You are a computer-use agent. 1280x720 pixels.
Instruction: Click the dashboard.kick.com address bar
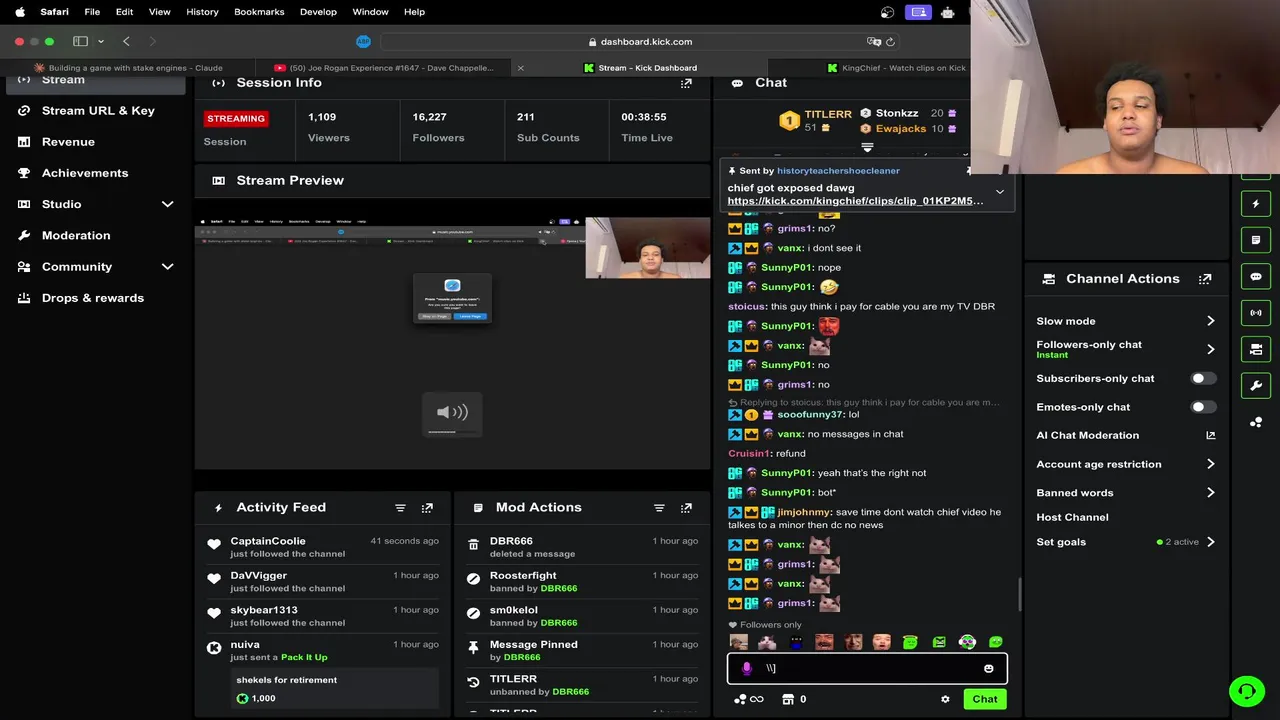click(640, 42)
